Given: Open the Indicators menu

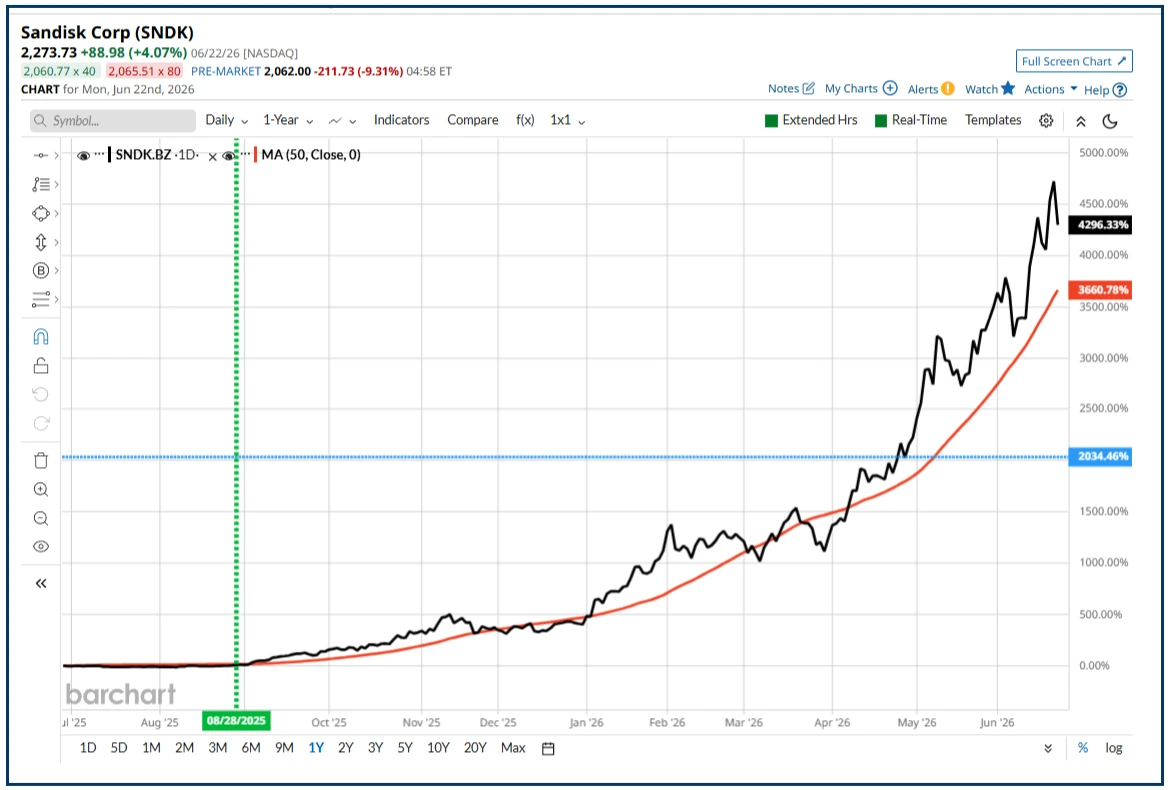Looking at the screenshot, I should [x=402, y=120].
